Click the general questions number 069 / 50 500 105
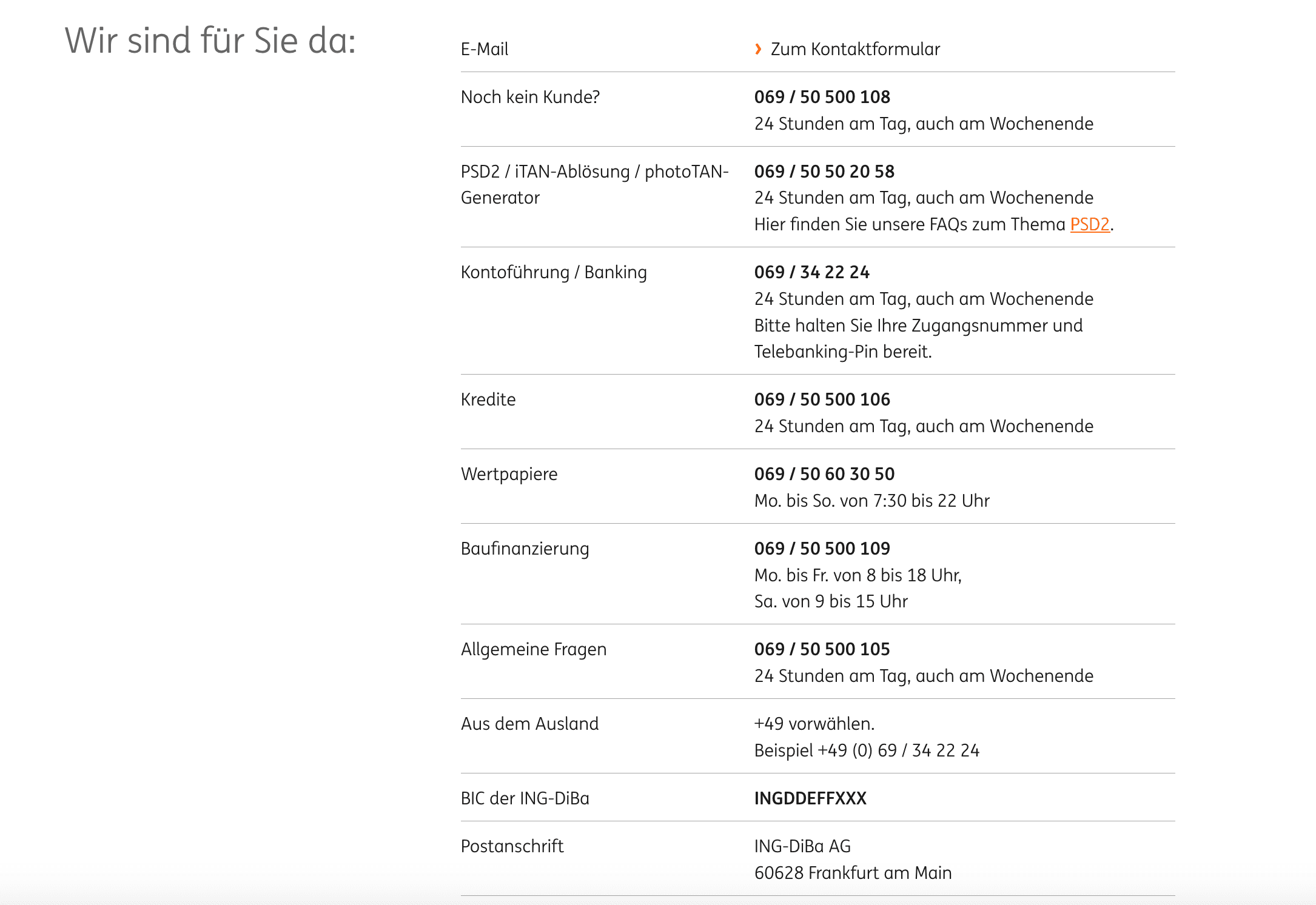Screen dimensions: 1316x905 pos(822,649)
